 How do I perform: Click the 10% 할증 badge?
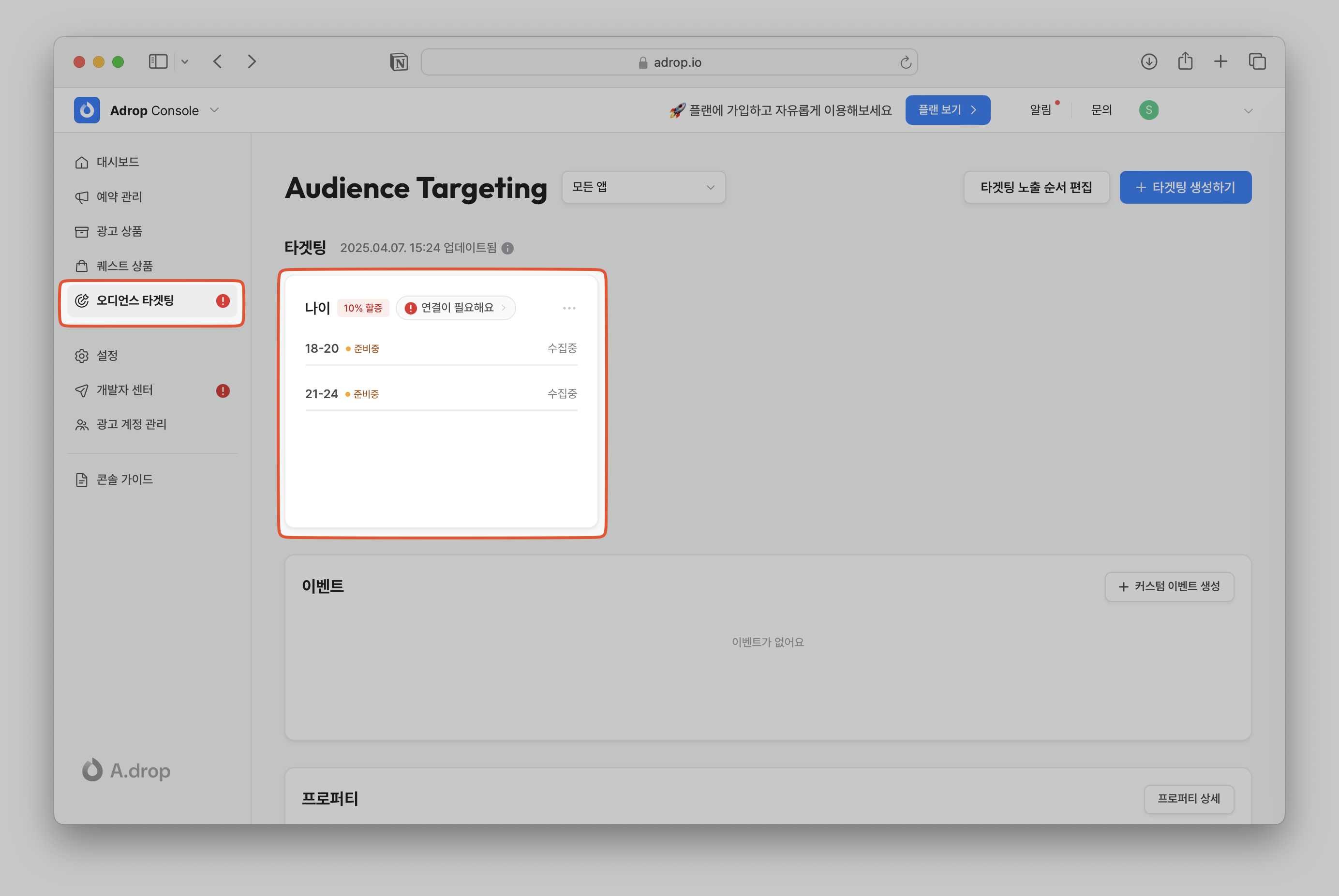coord(363,308)
